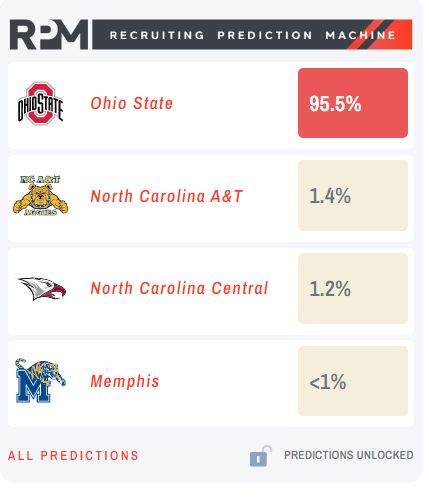
Task: Select the 1.4% prediction box
Action: click(353, 195)
